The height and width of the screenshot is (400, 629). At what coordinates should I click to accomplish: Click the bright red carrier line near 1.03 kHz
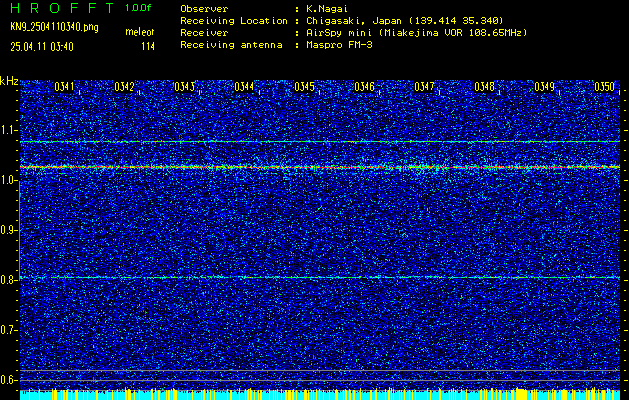coord(320,167)
